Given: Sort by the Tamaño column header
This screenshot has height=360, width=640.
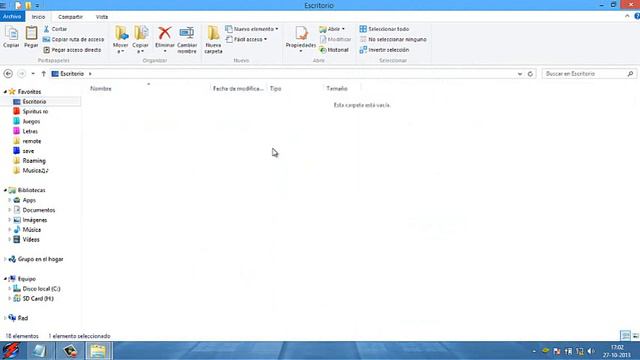Looking at the screenshot, I should click(x=337, y=89).
